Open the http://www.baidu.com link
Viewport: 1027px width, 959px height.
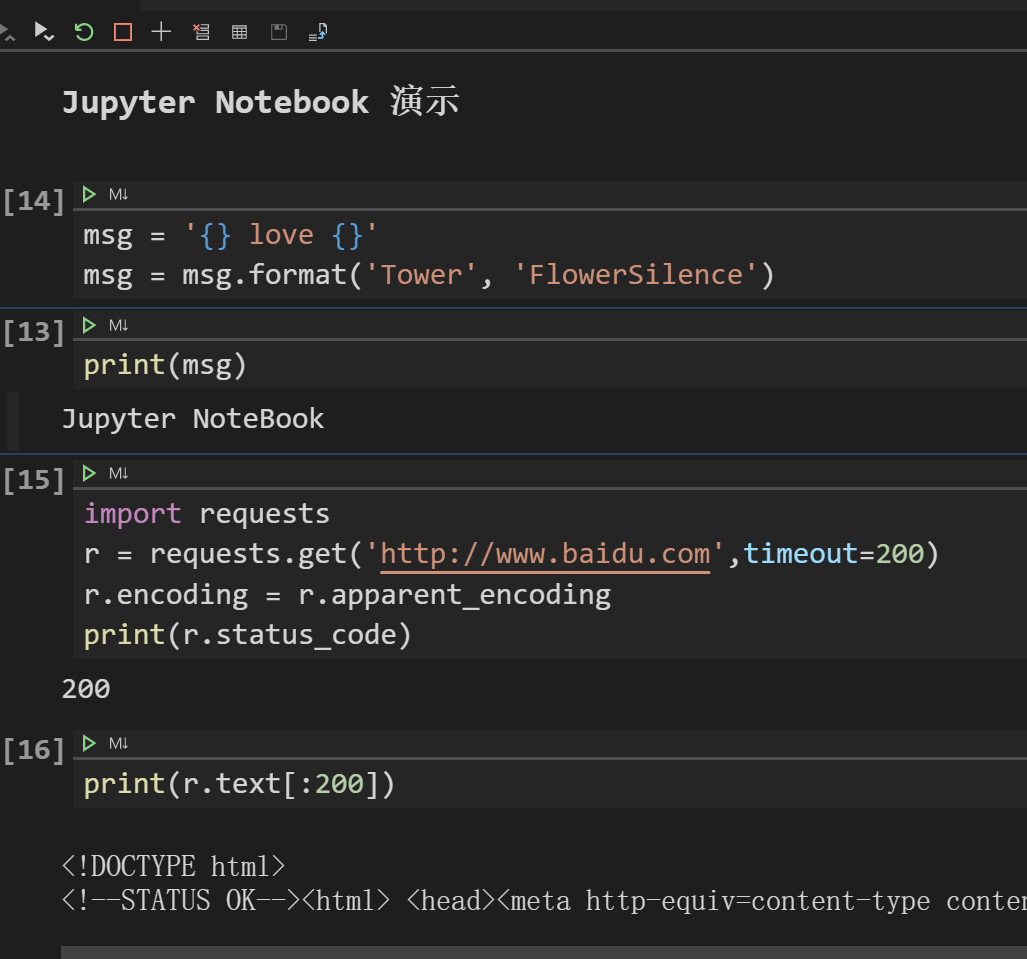(x=545, y=554)
